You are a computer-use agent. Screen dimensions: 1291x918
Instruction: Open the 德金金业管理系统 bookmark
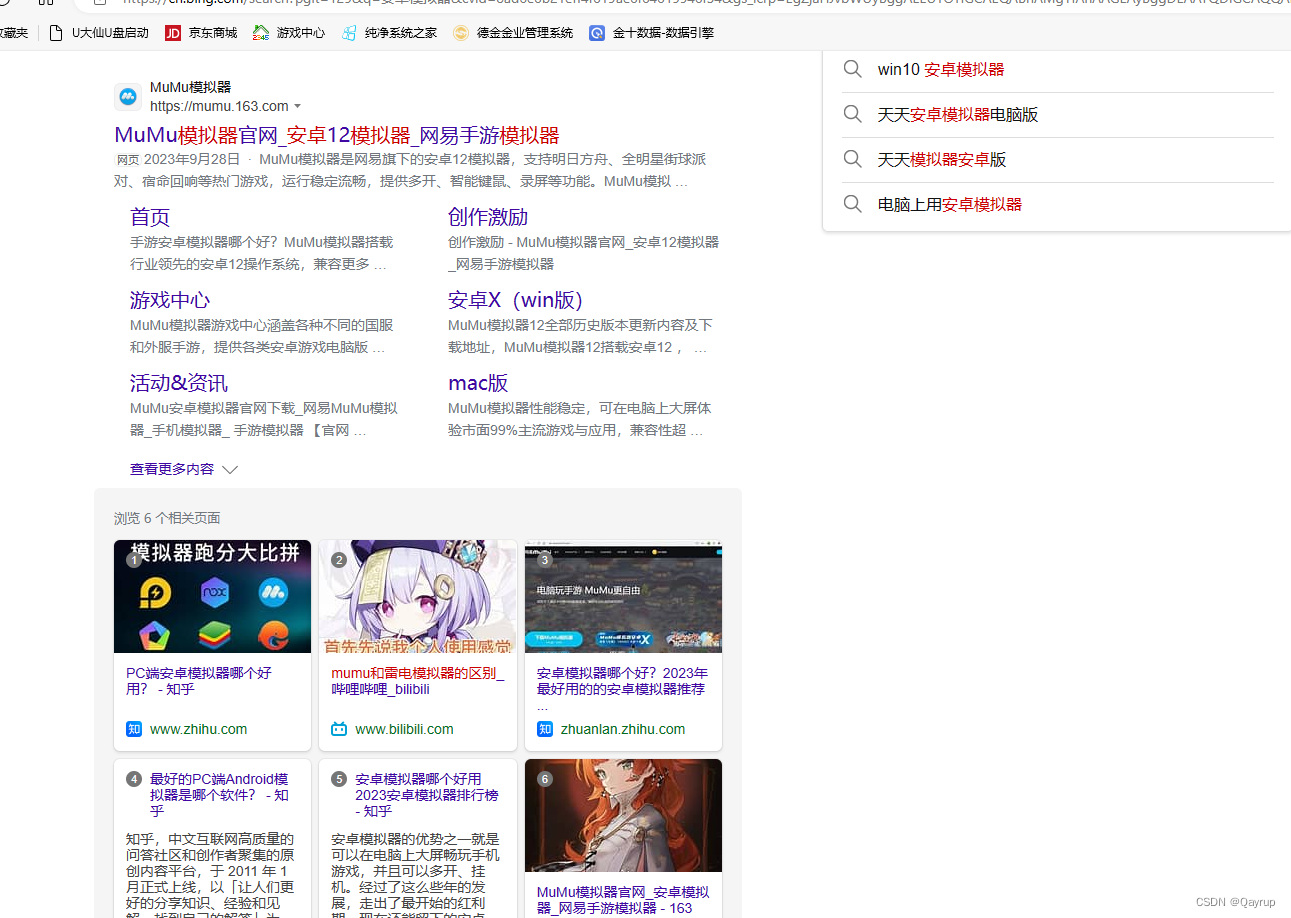[513, 33]
